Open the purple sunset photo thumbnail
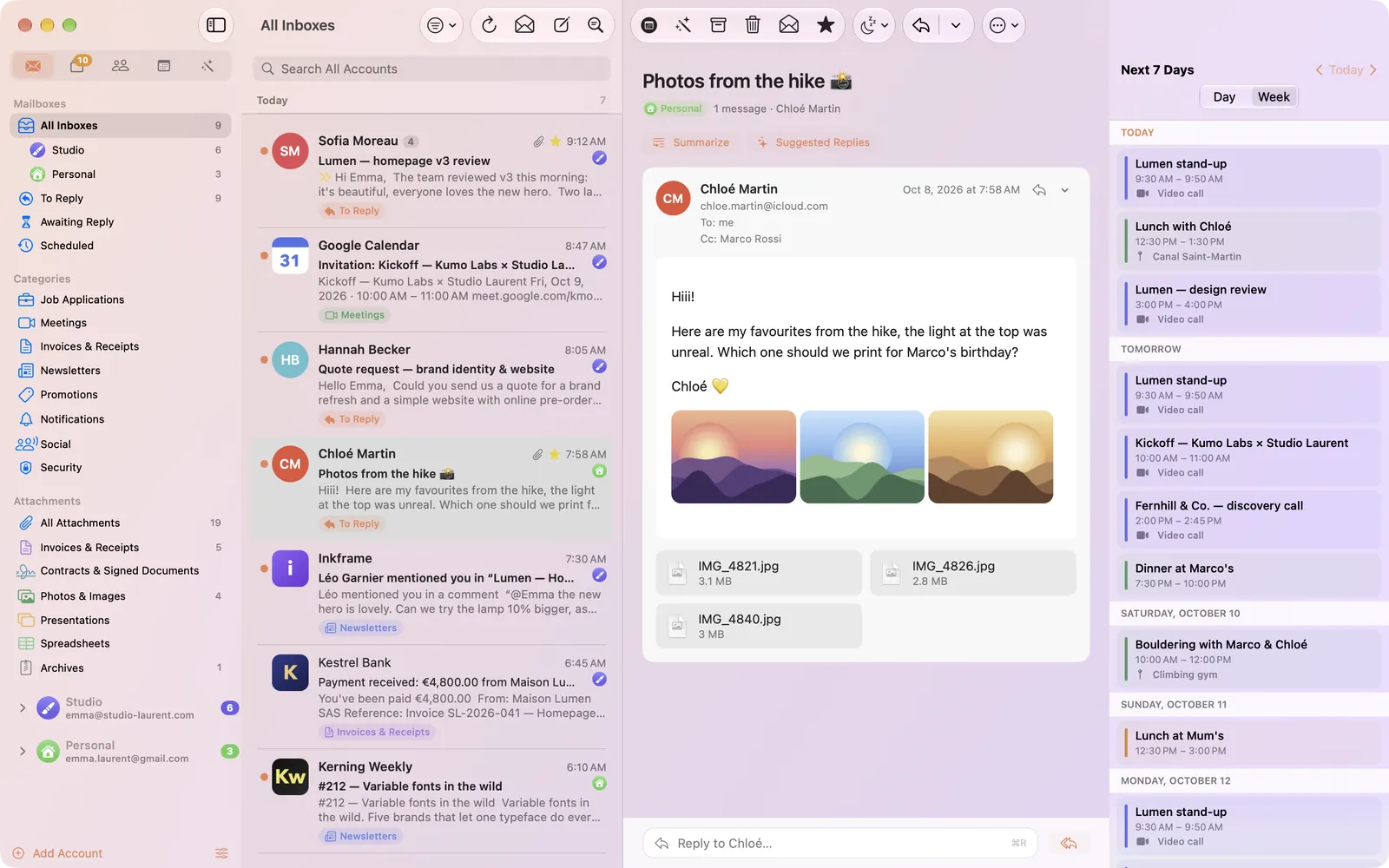Viewport: 1389px width, 868px height. (x=734, y=457)
